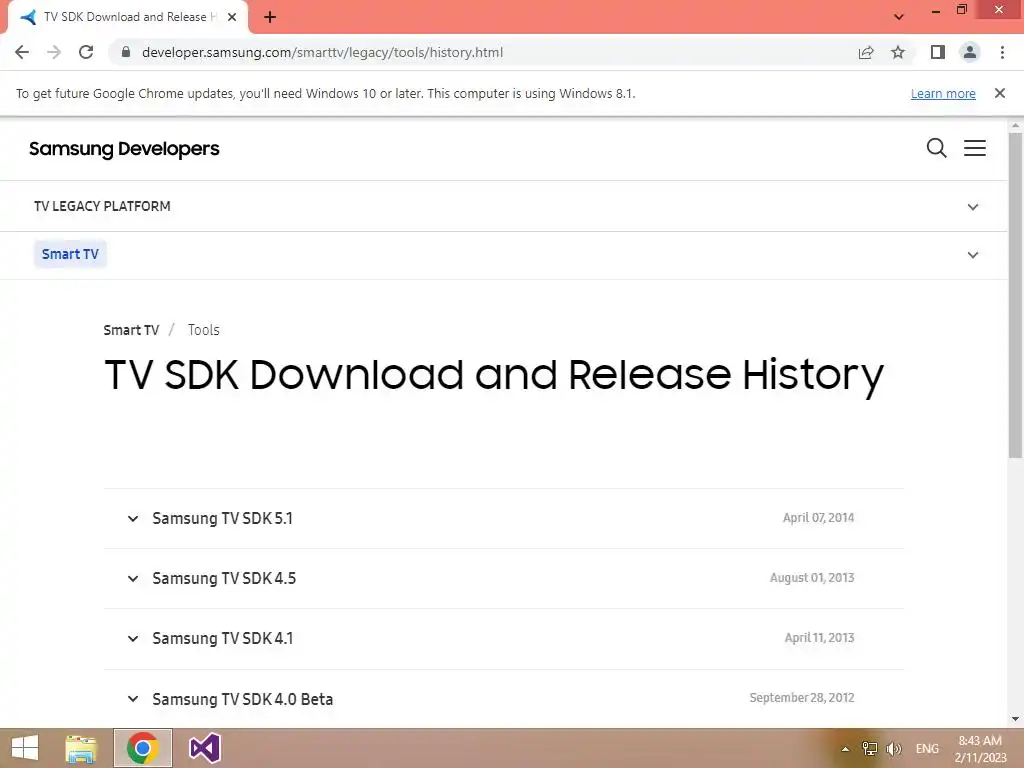Click the scrollbar down arrow
Image resolution: width=1024 pixels, height=768 pixels.
coord(1015,719)
